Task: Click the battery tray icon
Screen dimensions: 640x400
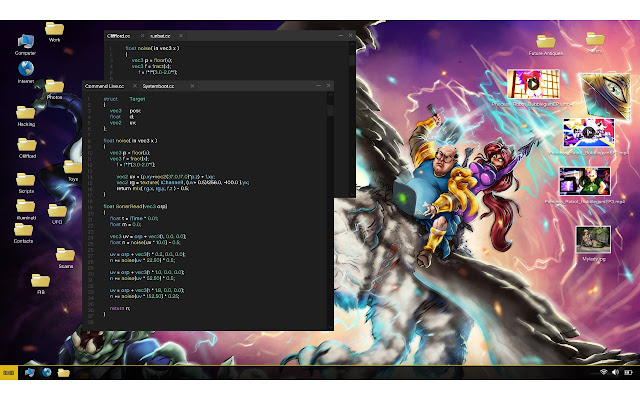Action: 628,372
